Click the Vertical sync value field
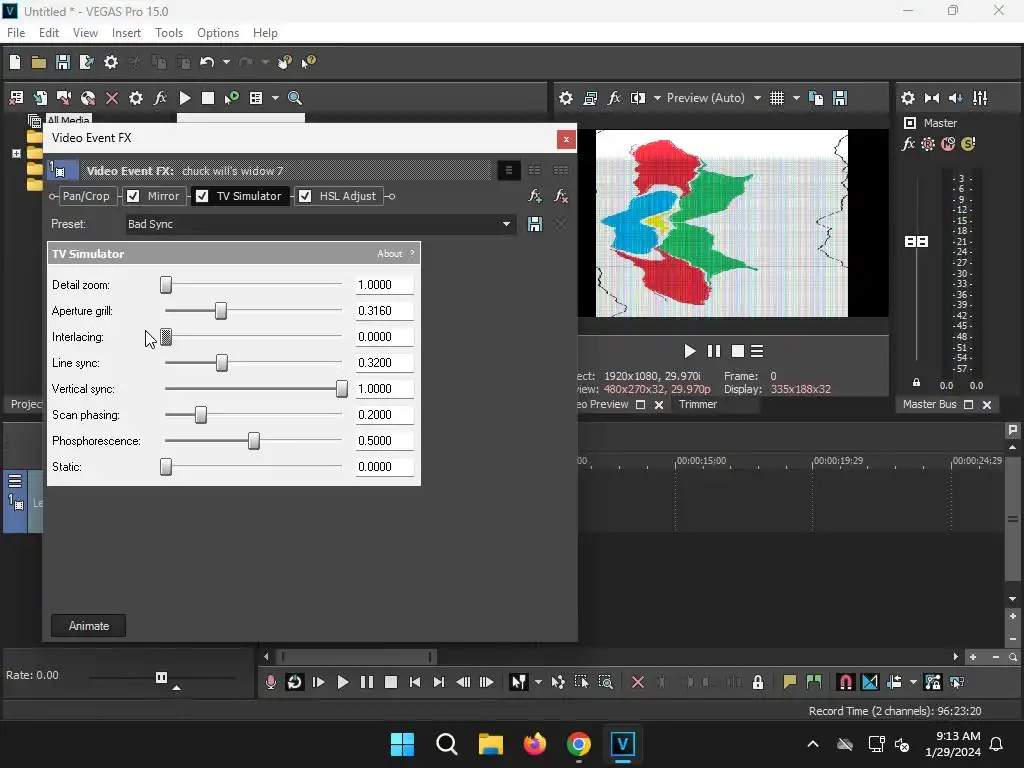Screen dimensions: 1024x768 [x=385, y=389]
